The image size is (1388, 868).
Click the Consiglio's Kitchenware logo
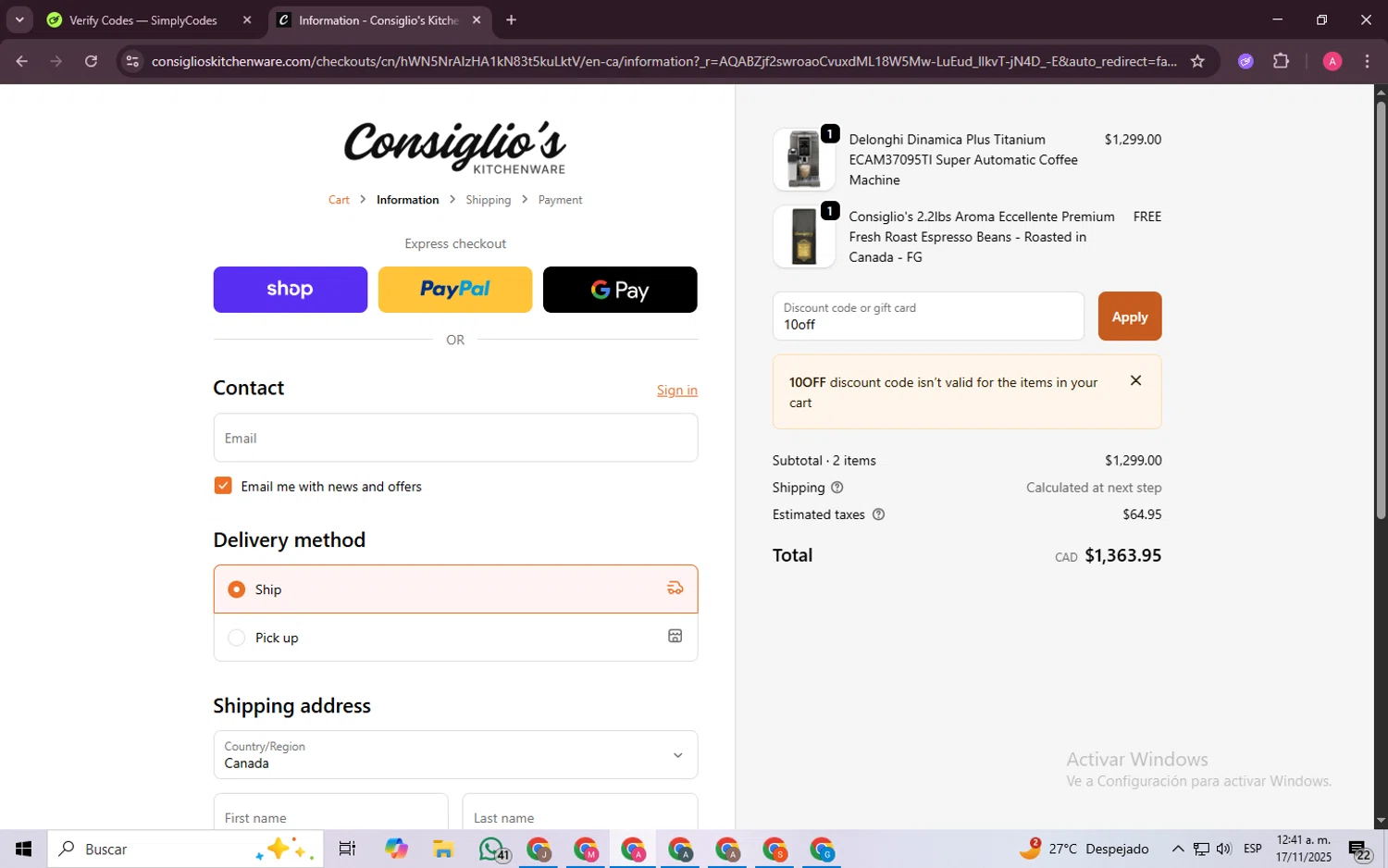click(455, 147)
